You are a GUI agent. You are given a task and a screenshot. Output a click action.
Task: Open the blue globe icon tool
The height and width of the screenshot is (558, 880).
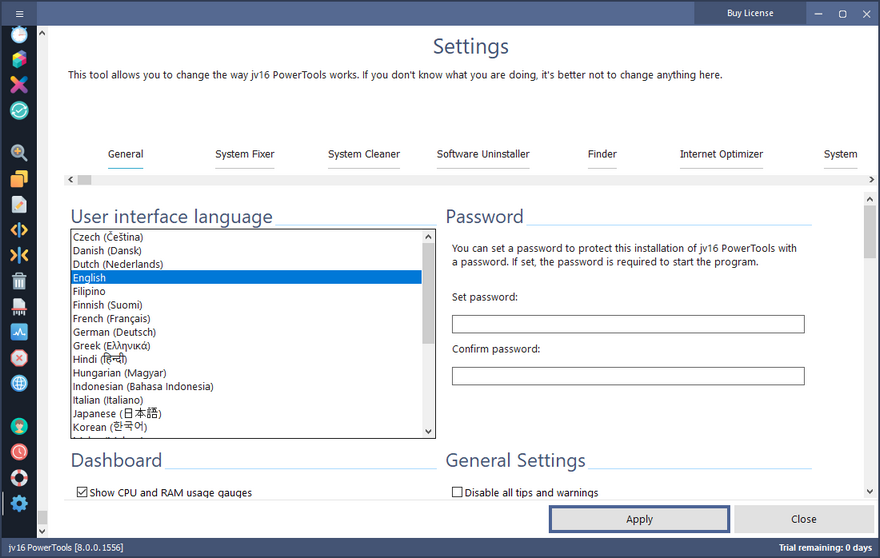pos(19,383)
